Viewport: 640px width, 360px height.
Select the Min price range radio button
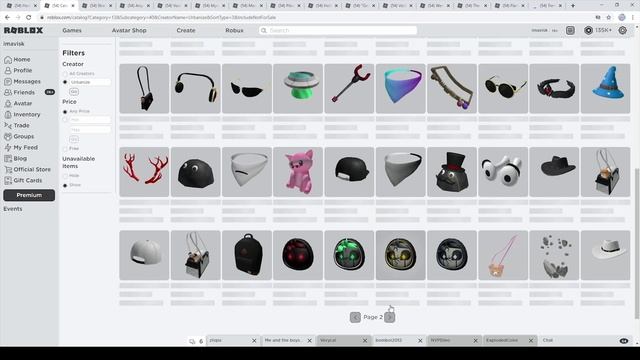coord(65,120)
